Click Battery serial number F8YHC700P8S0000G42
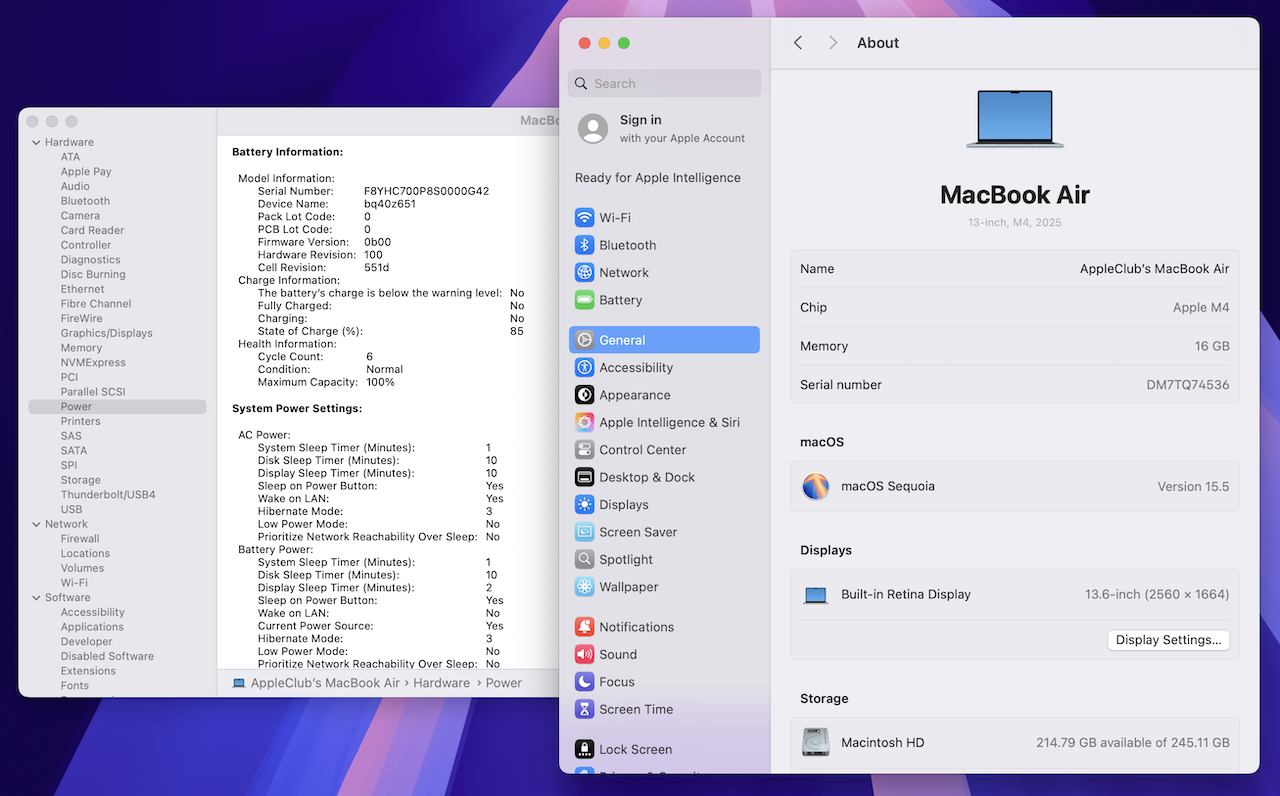The height and width of the screenshot is (796, 1280). coord(426,191)
